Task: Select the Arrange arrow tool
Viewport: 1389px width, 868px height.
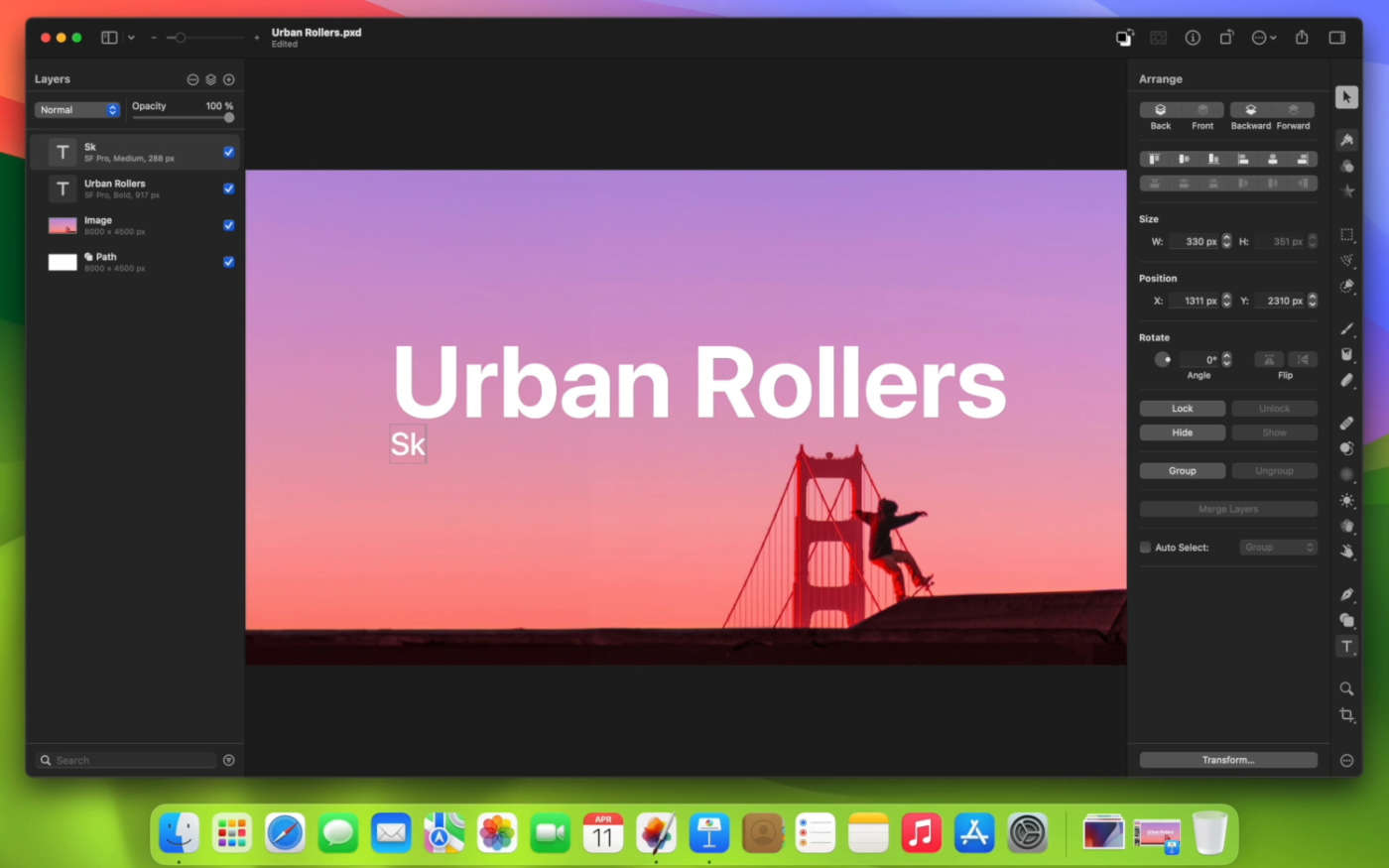Action: 1346,97
